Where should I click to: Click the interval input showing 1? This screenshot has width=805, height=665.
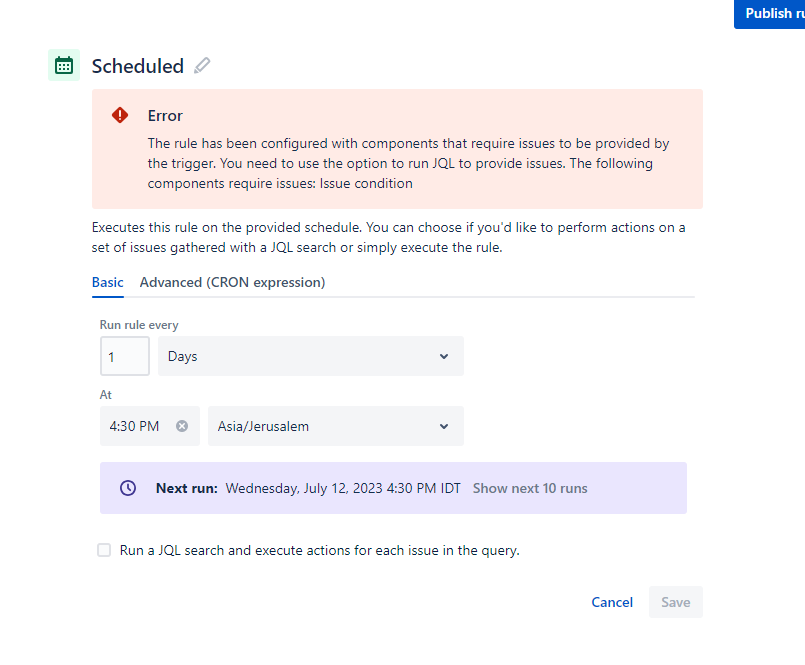coord(124,356)
